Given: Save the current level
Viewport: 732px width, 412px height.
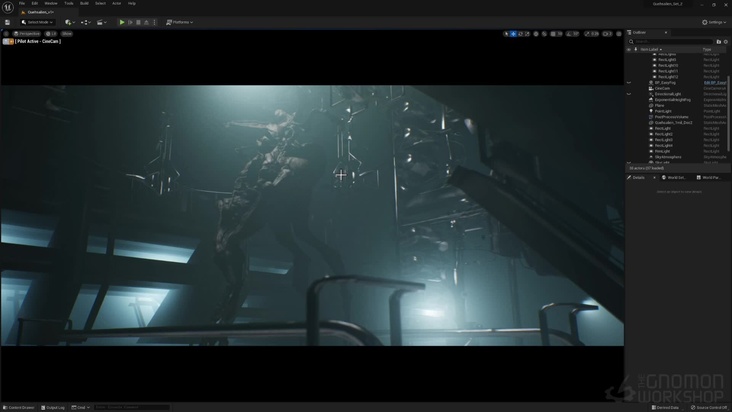Looking at the screenshot, I should coord(7,22).
